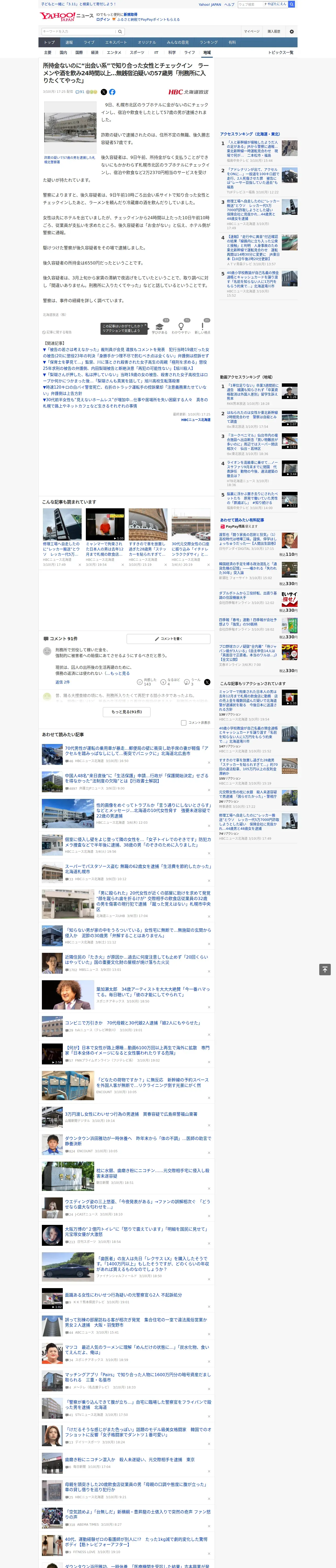Select the トップ navigation tab
336x1568 pixels.
[49, 43]
